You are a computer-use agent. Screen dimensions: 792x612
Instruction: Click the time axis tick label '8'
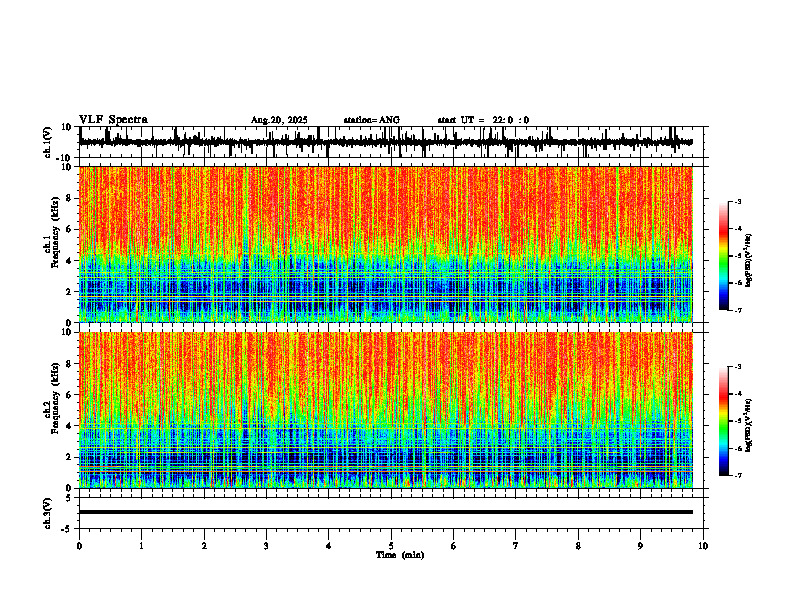pos(578,546)
